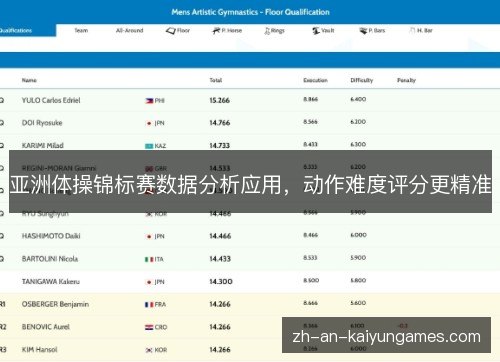The width and height of the screenshot is (500, 362).
Task: Click the Kazakhstan flag beside KAZ
Action: [x=149, y=146]
